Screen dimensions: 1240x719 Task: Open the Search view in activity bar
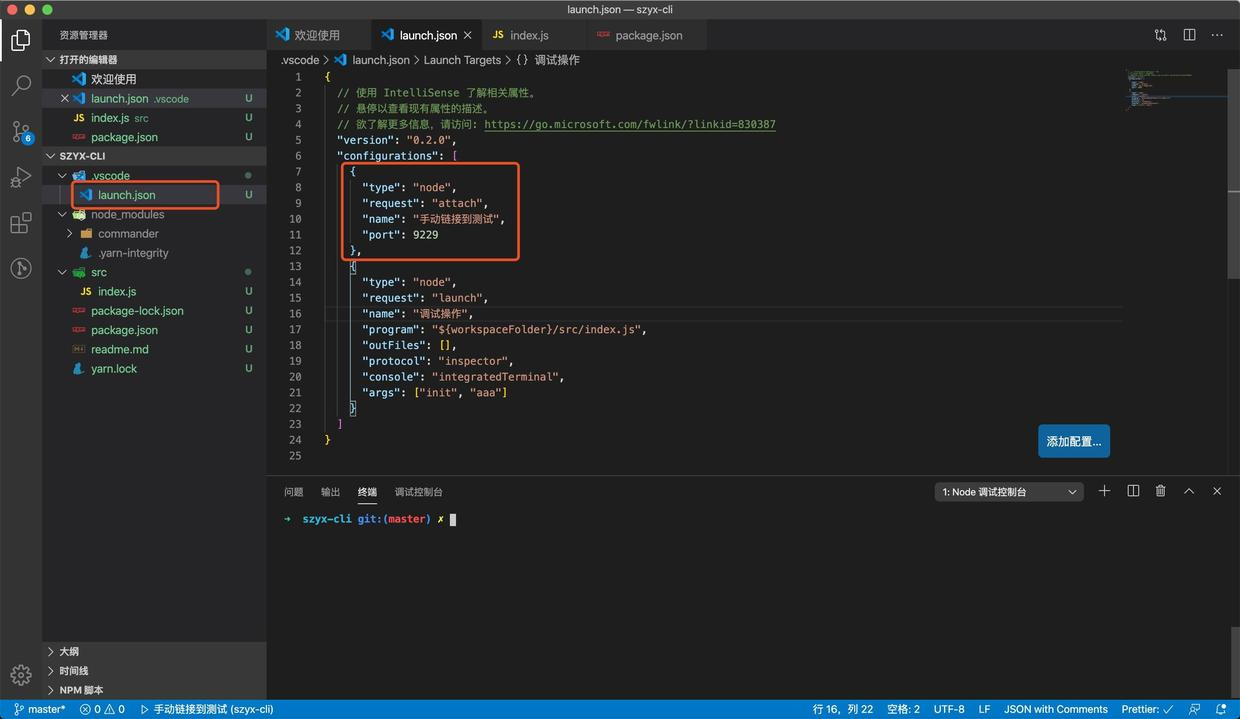point(20,86)
